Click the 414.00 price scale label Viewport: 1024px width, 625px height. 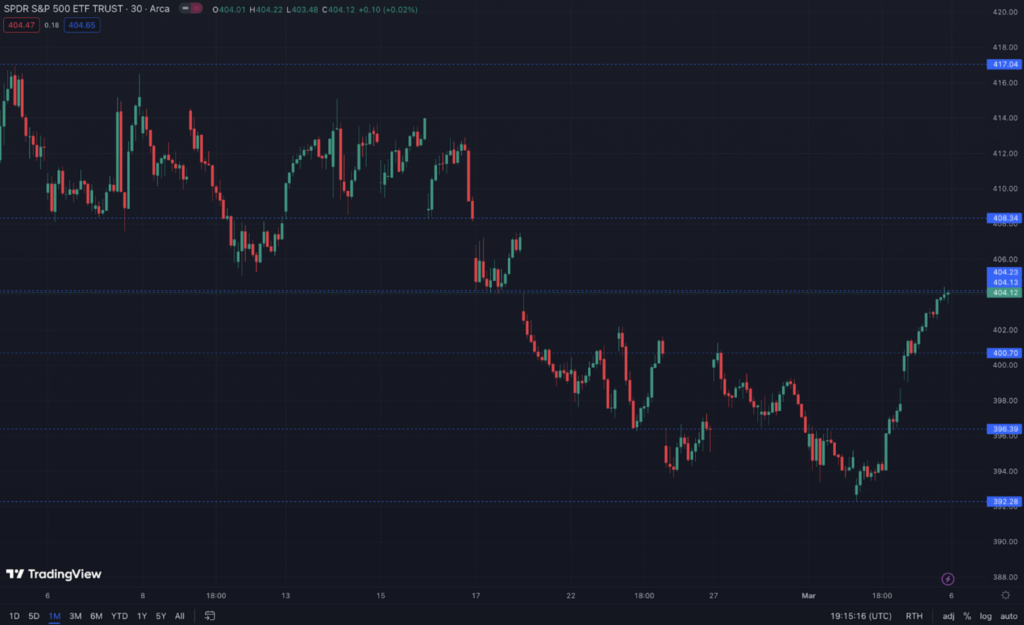pos(1004,118)
